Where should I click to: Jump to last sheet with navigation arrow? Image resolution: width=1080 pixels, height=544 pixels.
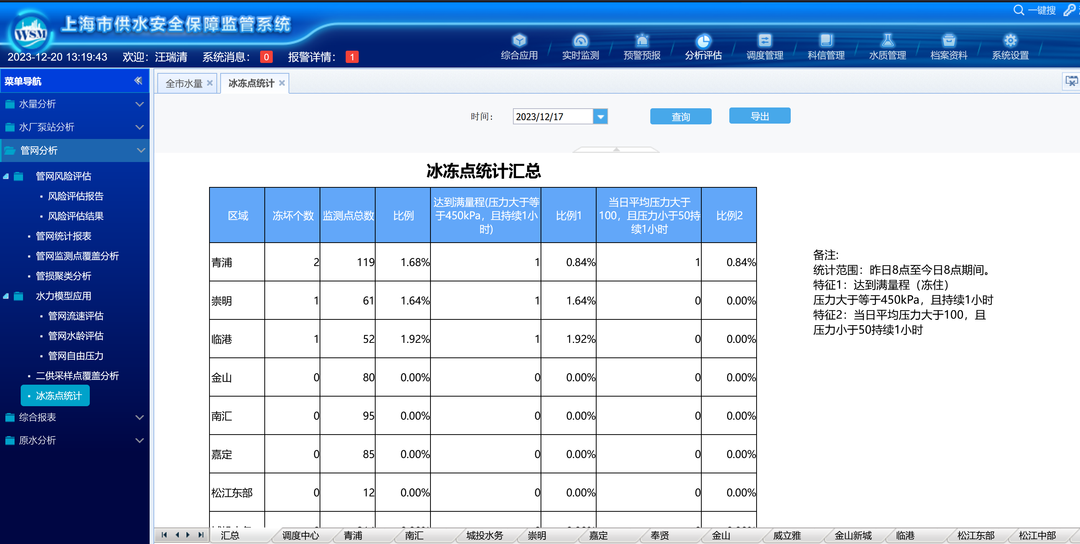point(200,535)
